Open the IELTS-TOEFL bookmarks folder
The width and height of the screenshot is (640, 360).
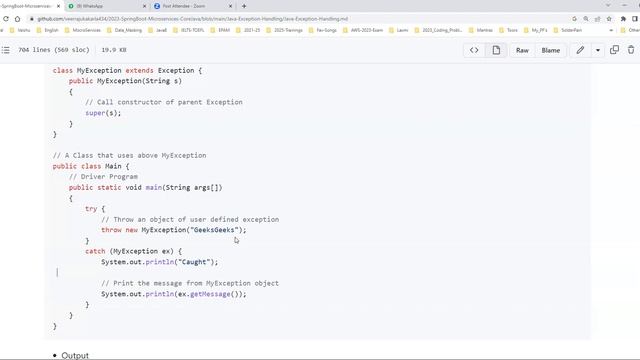point(189,30)
